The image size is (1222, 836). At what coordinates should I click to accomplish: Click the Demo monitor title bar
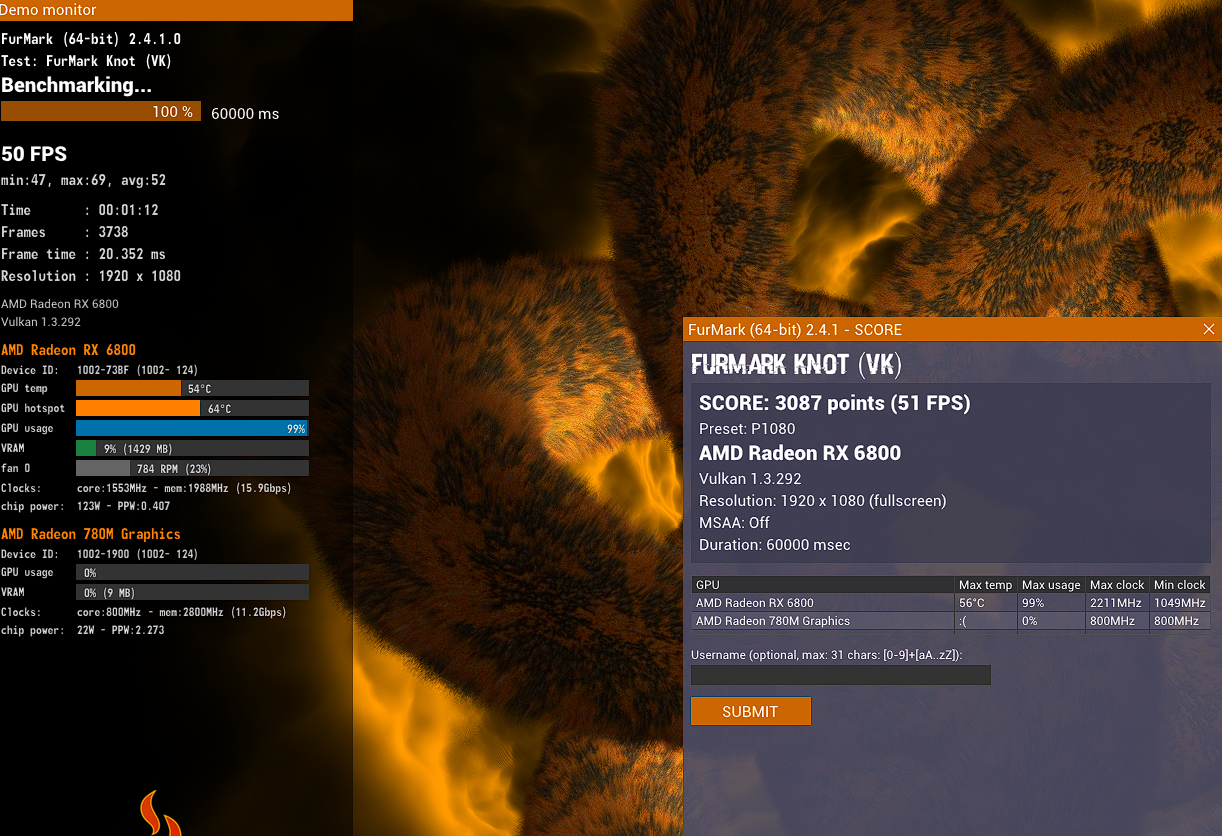(176, 10)
